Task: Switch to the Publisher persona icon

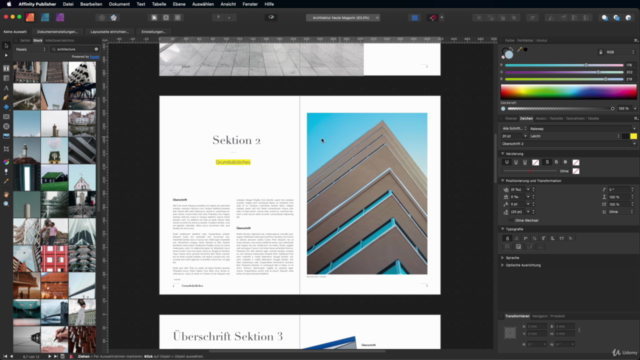Action: coord(30,17)
